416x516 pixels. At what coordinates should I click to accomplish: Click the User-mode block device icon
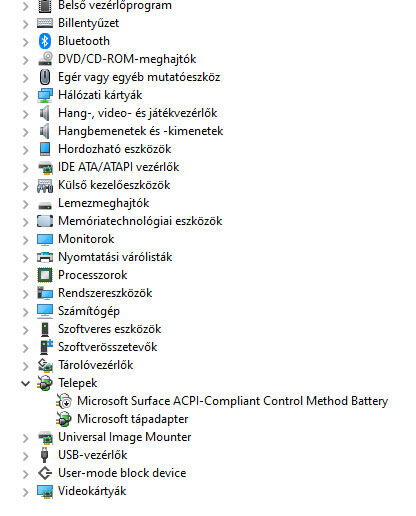point(45,473)
